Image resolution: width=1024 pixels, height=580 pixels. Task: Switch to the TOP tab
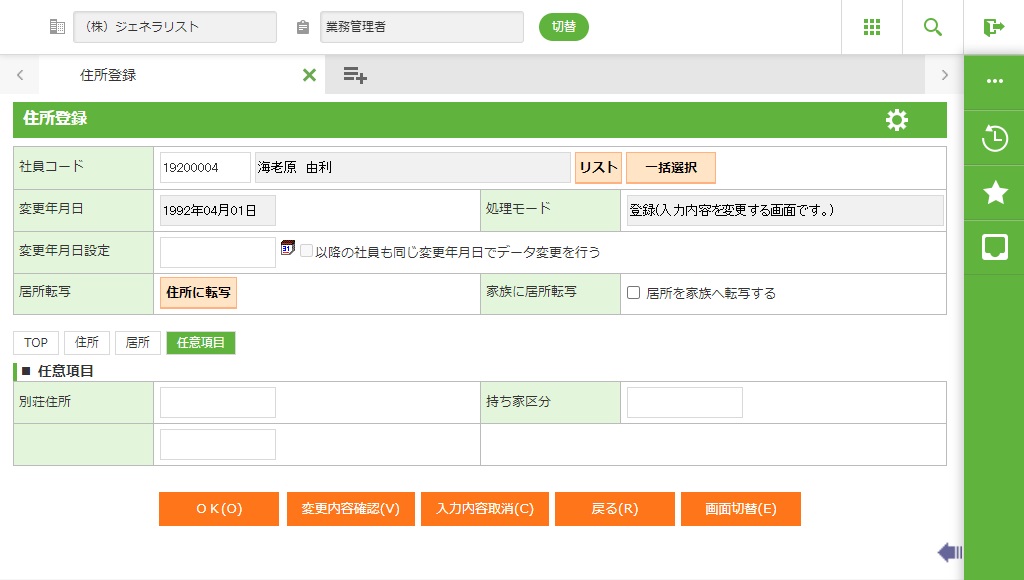click(36, 342)
